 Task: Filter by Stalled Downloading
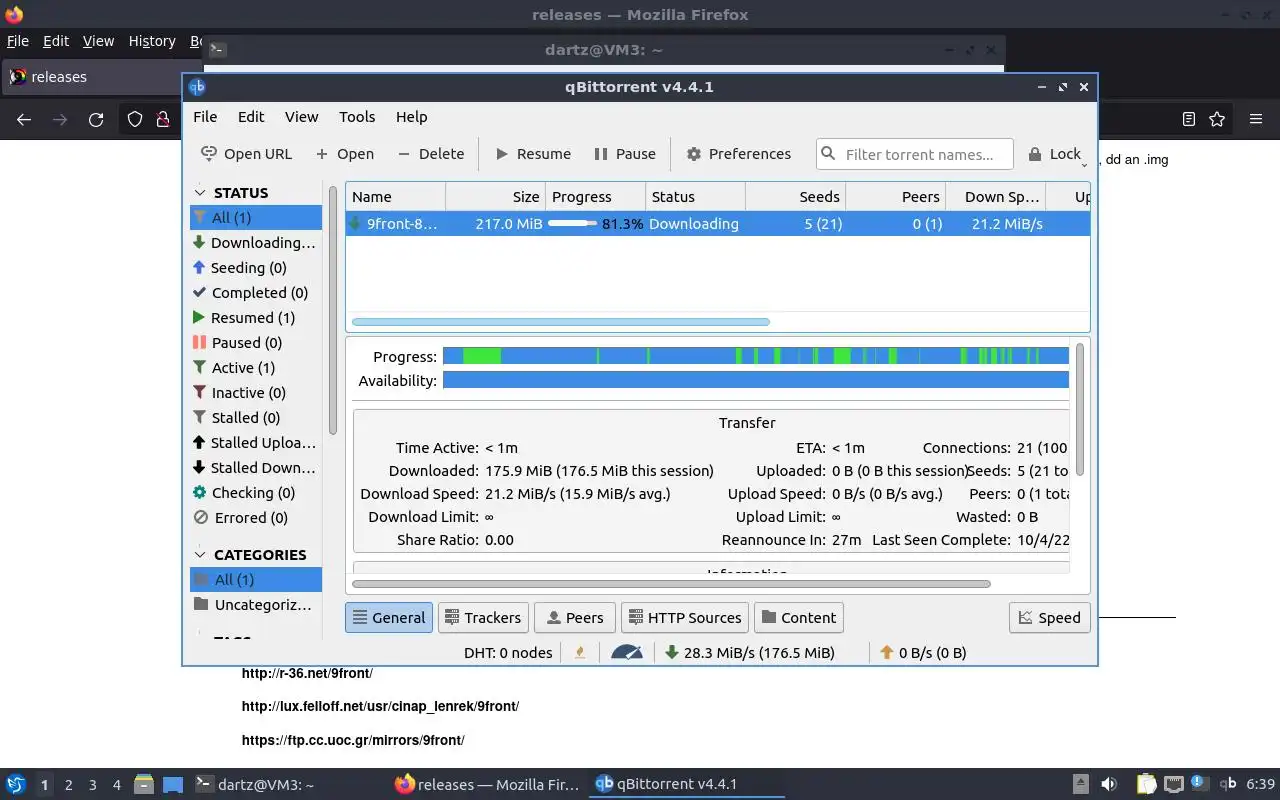256,467
